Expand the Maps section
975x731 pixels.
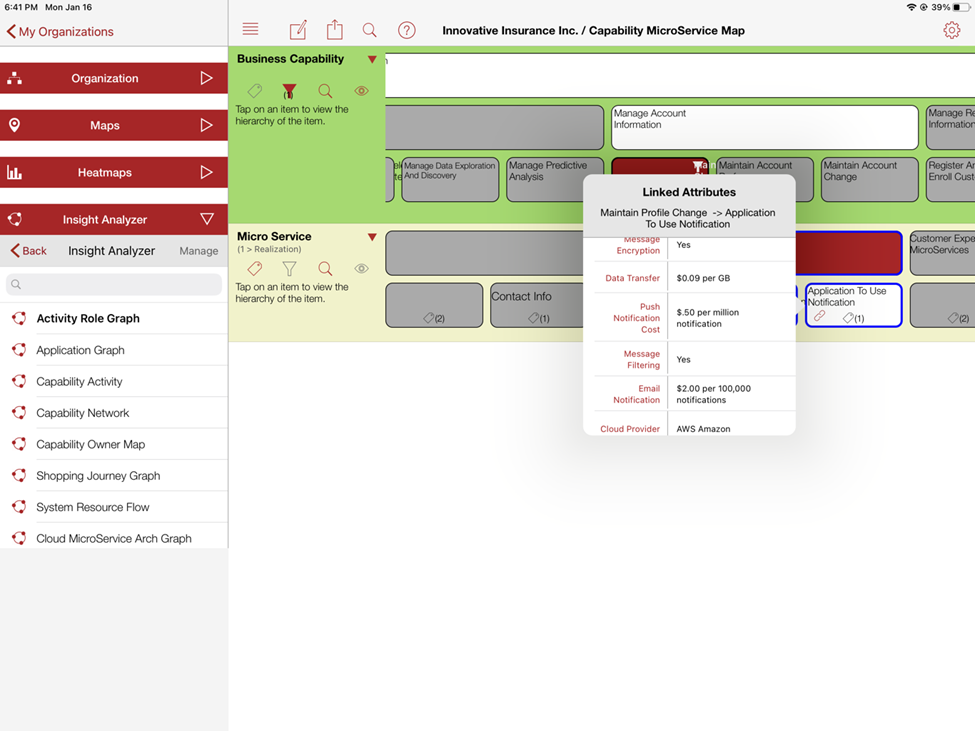coord(114,126)
